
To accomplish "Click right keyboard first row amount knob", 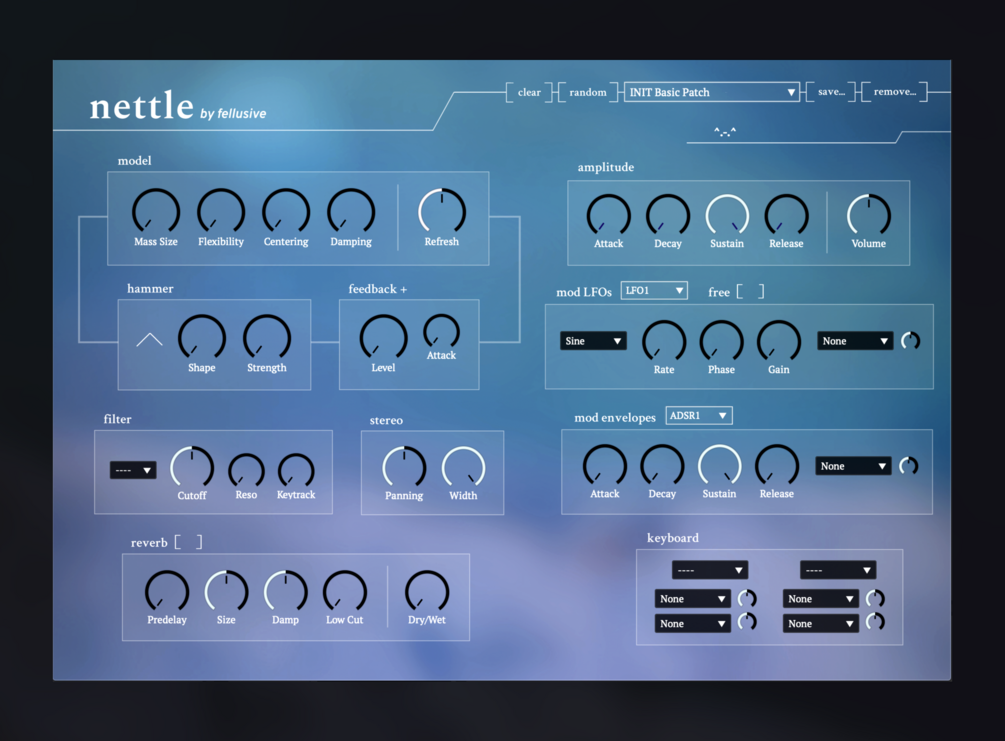I will click(875, 599).
